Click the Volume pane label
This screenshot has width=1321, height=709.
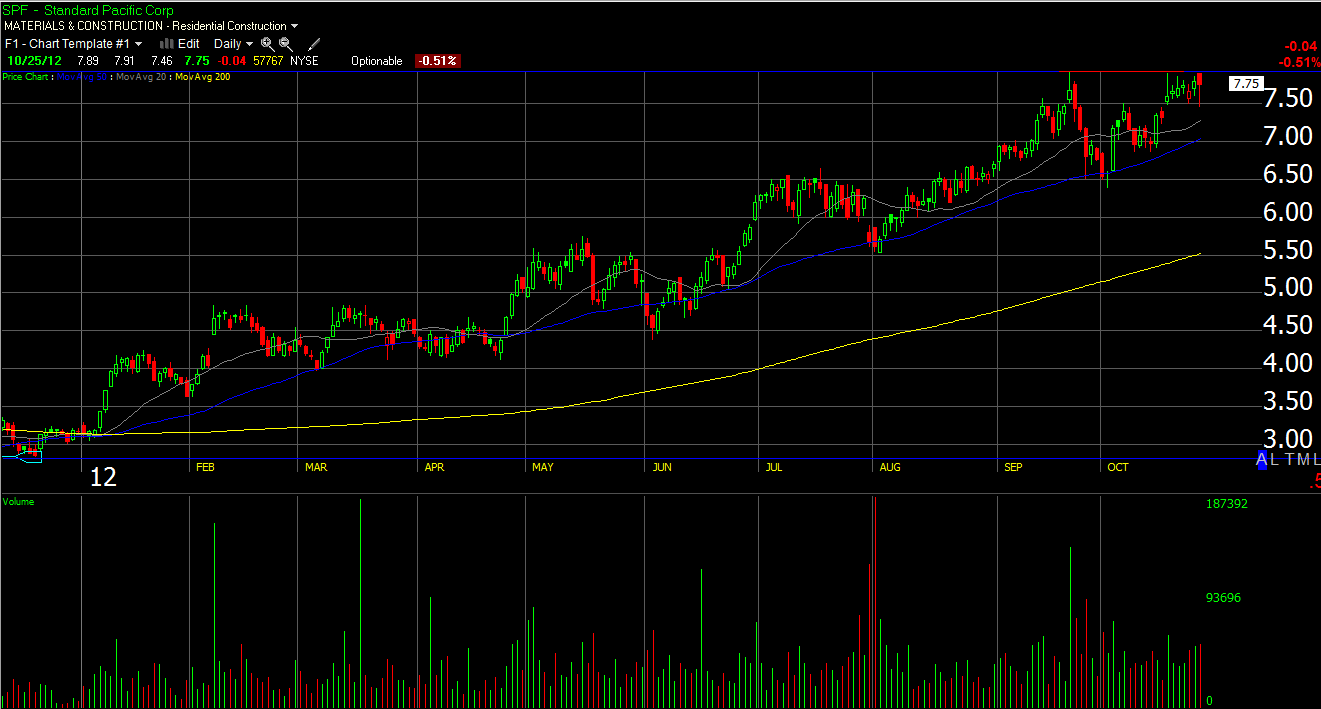18,501
